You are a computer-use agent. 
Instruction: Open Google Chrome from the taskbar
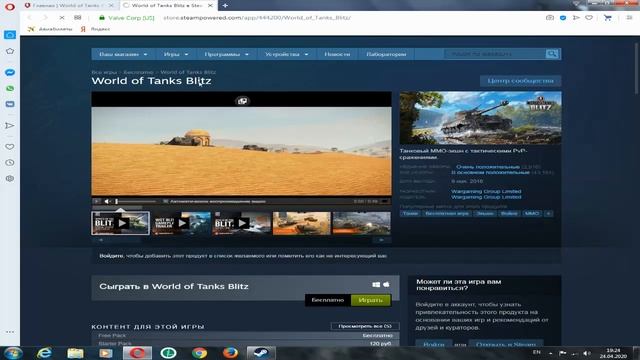[199, 353]
